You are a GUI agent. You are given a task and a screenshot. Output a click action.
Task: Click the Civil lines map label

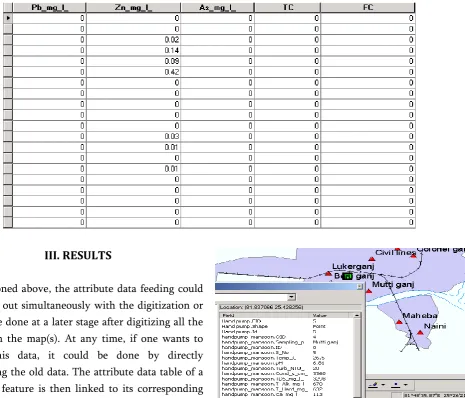[x=396, y=253]
